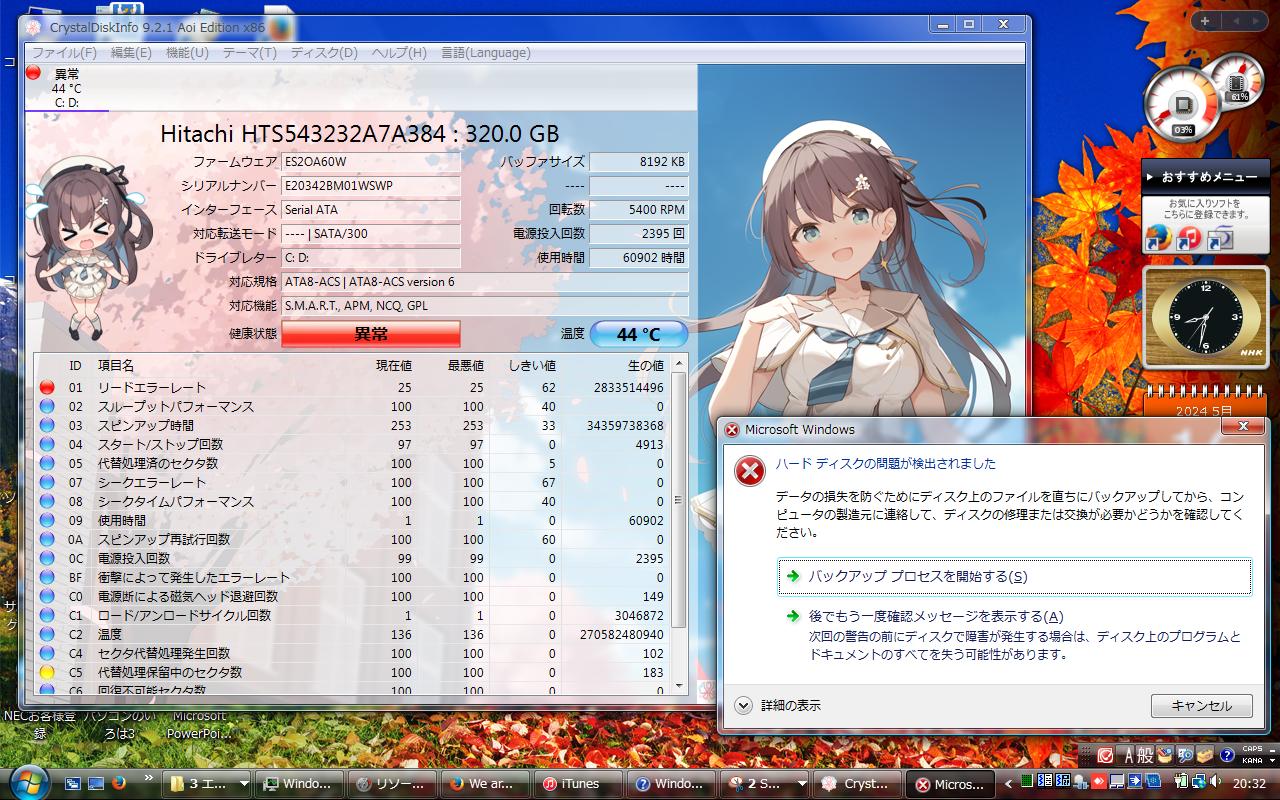Open the 言語(Language) menu

point(486,53)
